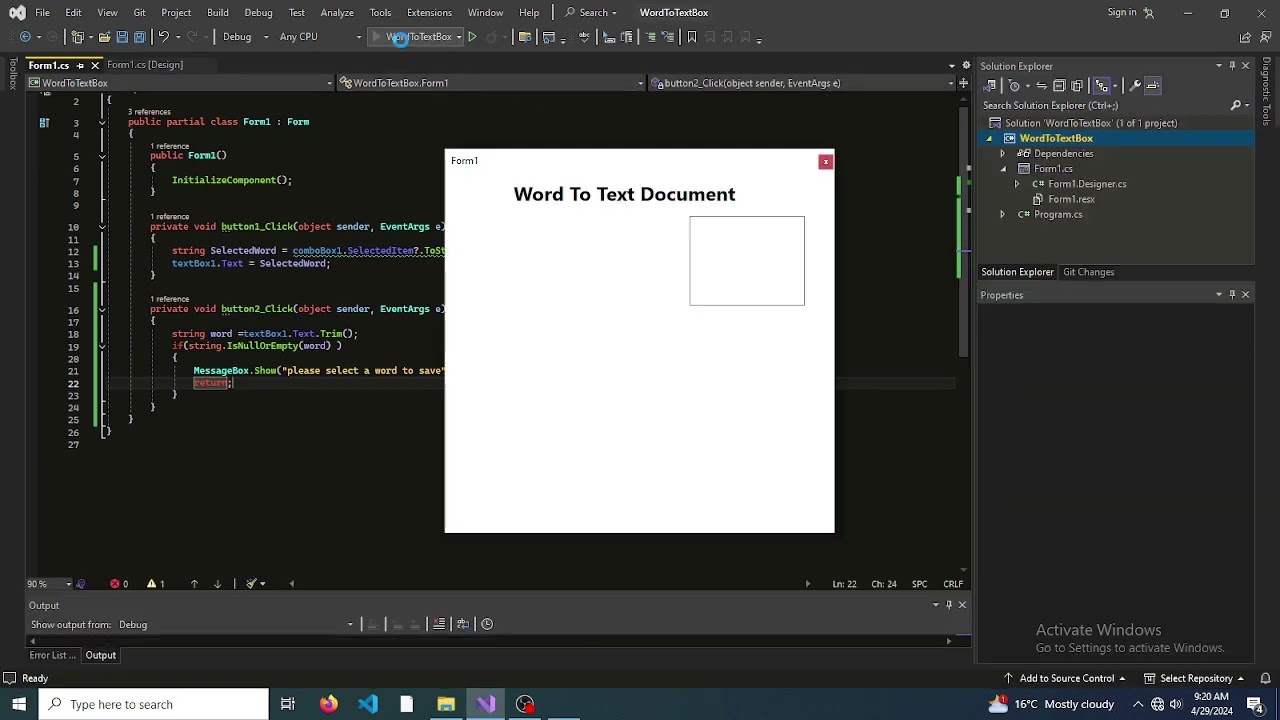Expand the Program.cs node

coord(1002,215)
